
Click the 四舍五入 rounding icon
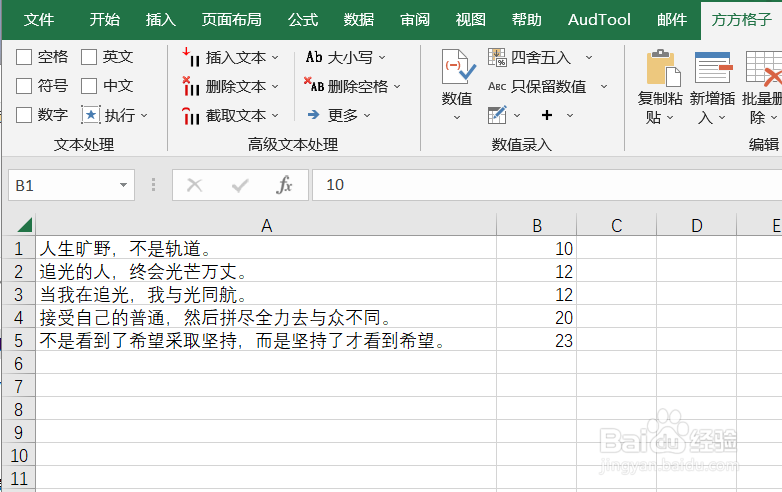pyautogui.click(x=497, y=57)
